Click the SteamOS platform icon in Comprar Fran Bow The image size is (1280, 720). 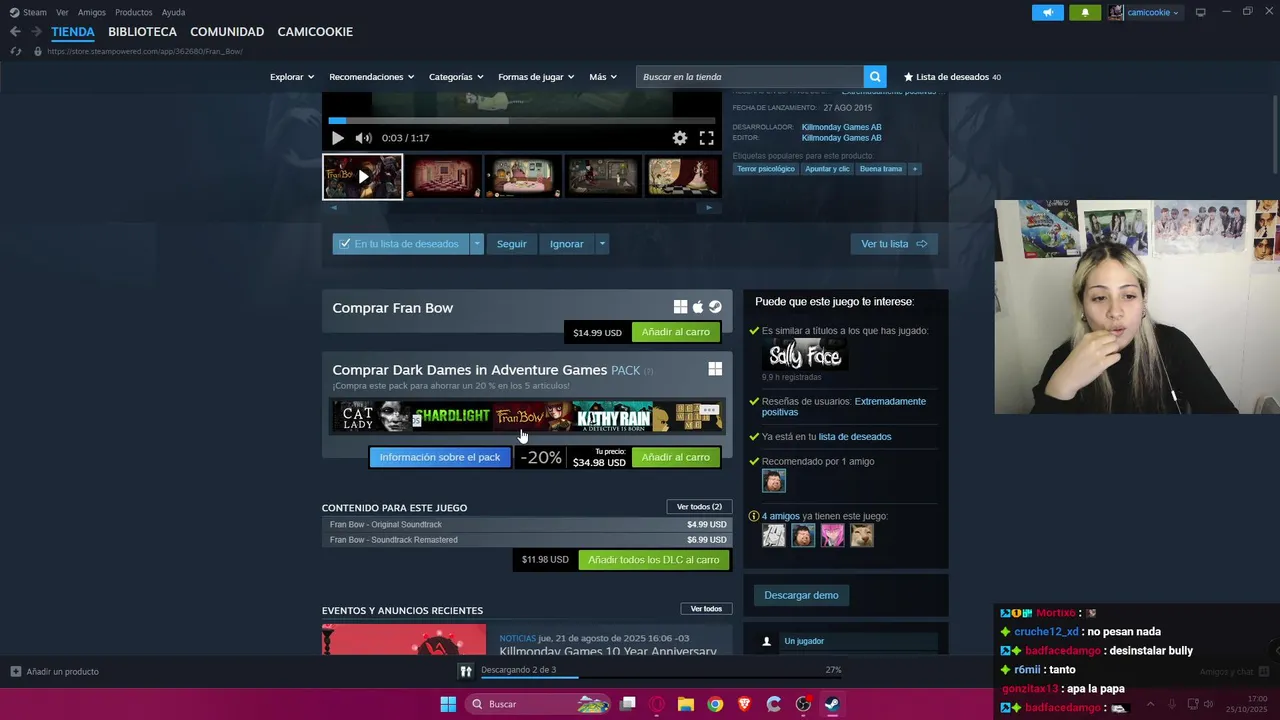pos(715,307)
